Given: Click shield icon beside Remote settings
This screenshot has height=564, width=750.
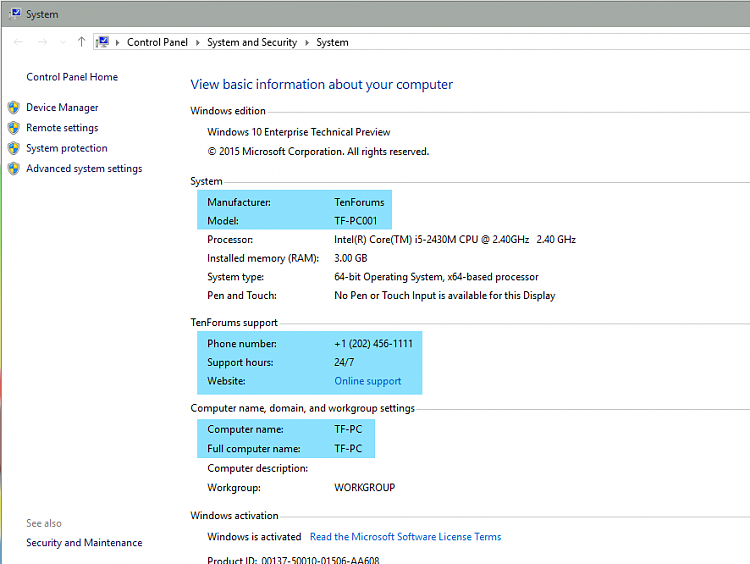Looking at the screenshot, I should click(14, 128).
